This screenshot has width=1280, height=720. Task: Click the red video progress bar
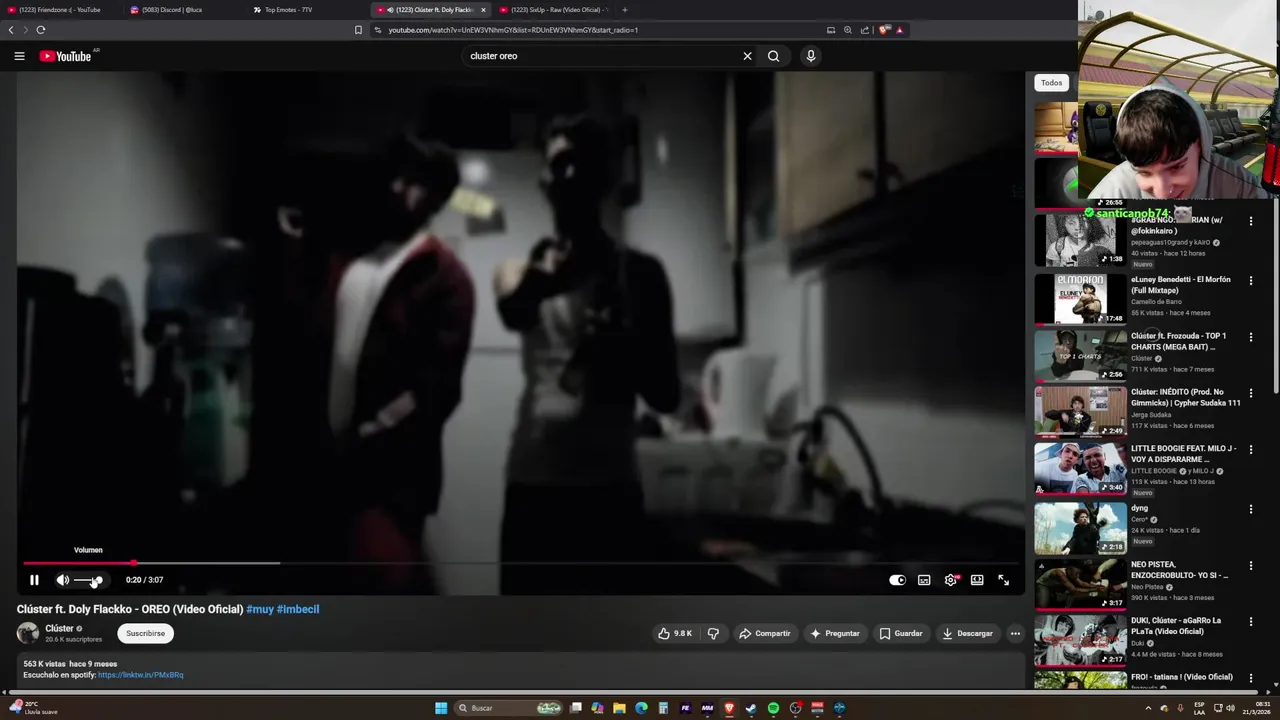coord(78,563)
